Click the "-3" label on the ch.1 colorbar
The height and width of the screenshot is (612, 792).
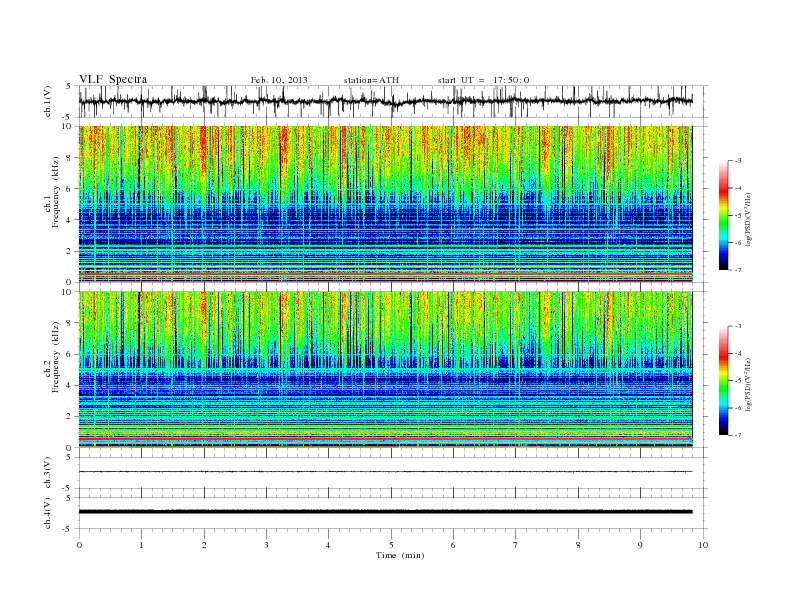[x=737, y=161]
